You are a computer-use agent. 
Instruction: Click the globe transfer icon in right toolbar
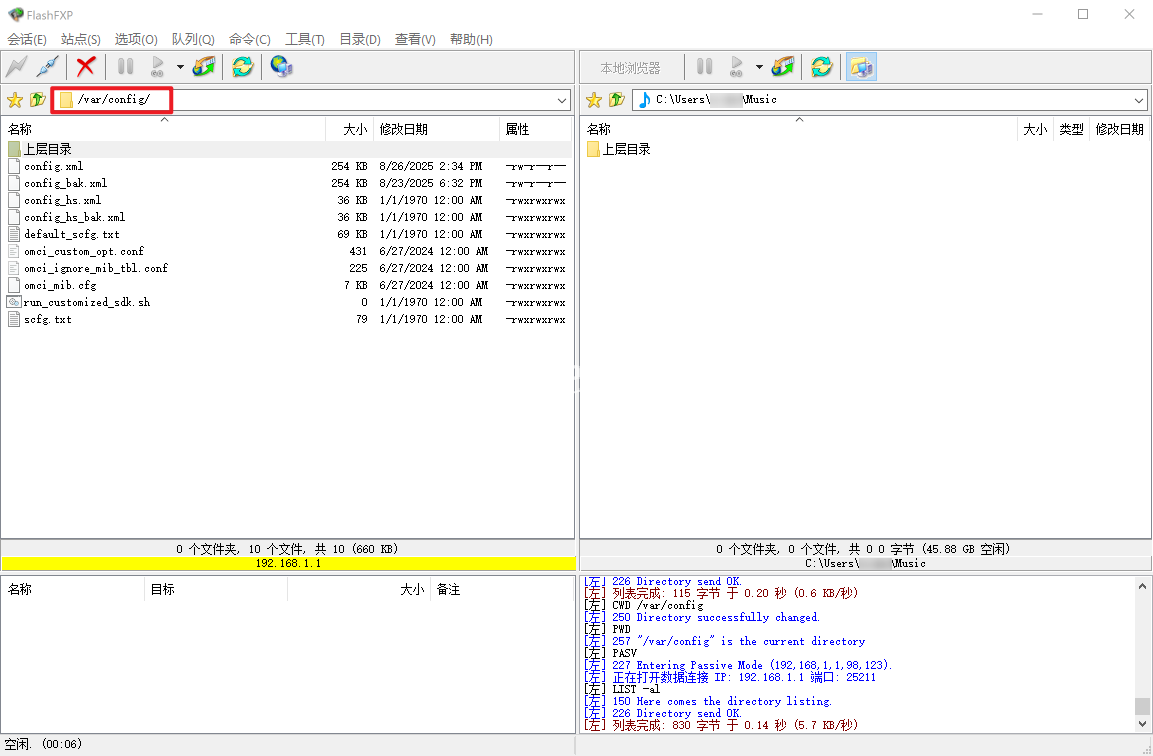782,67
